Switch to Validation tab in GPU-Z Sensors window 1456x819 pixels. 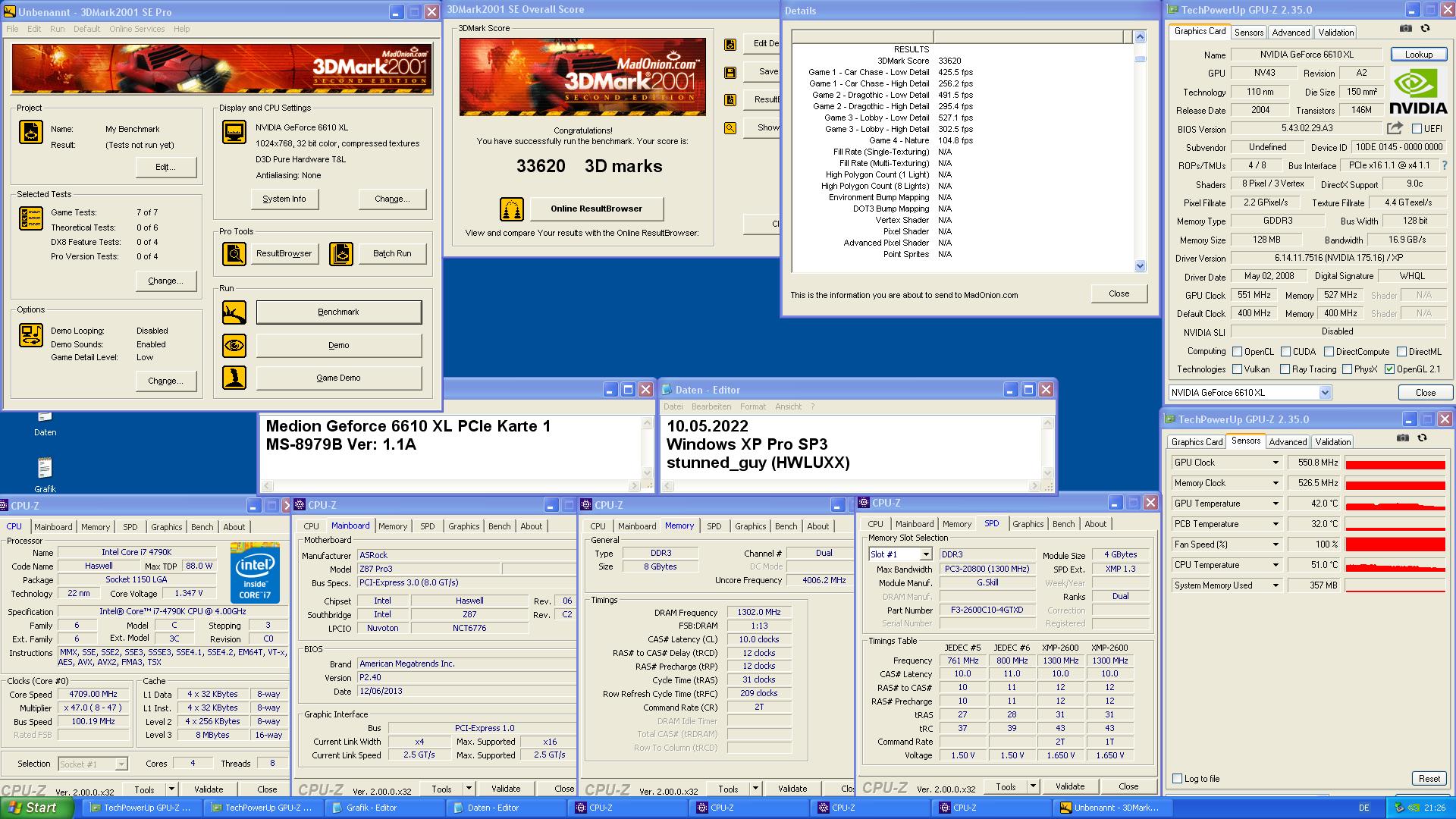point(1332,442)
